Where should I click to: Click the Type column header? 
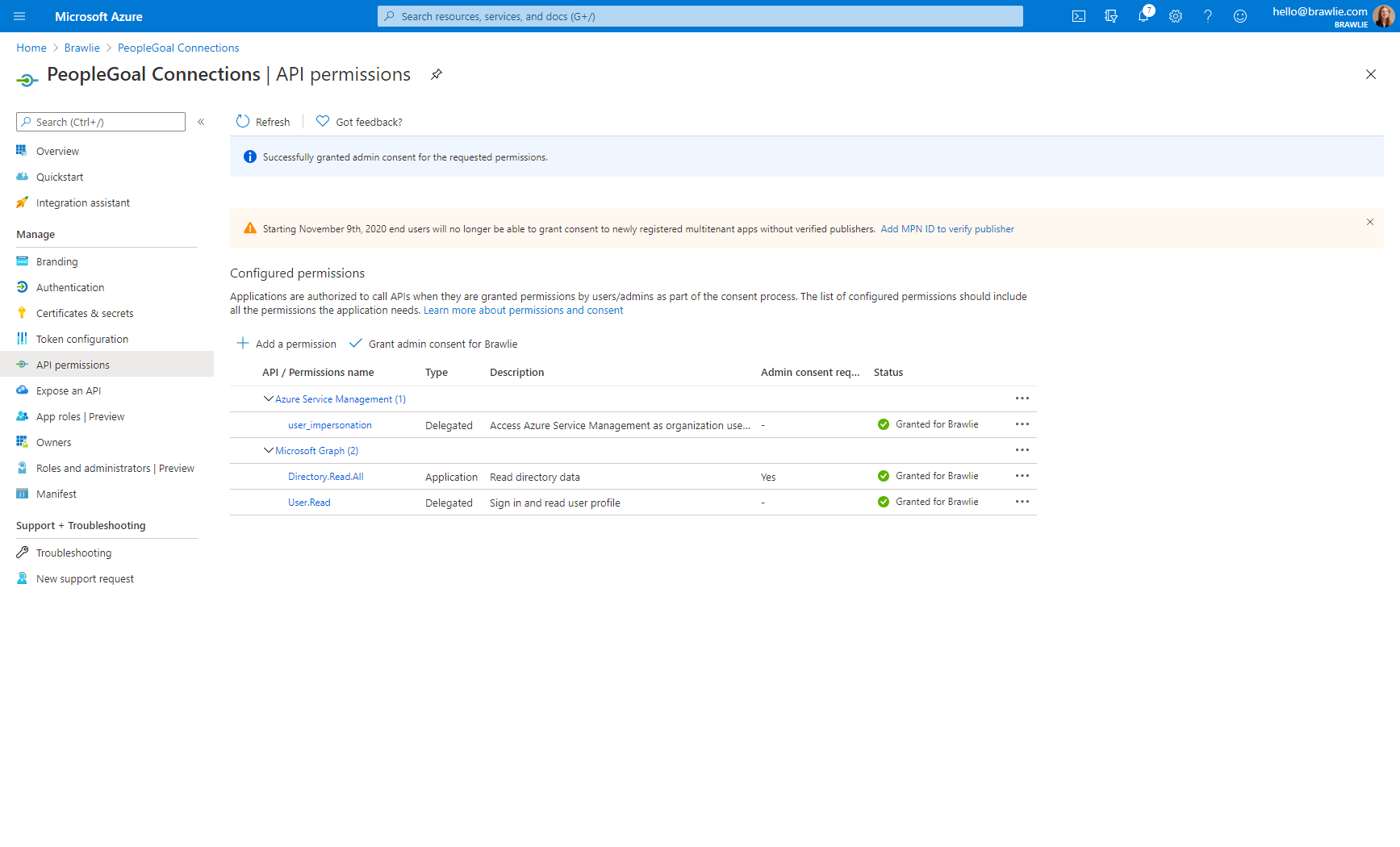click(x=437, y=373)
